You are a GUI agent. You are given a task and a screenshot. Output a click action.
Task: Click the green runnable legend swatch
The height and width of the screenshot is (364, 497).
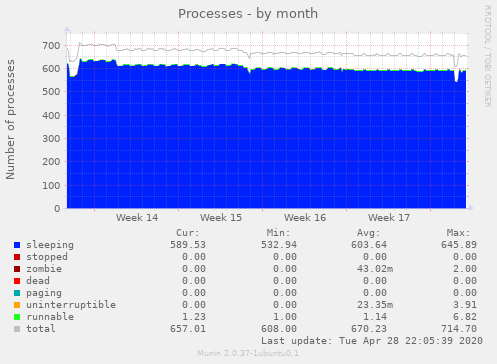point(17,317)
